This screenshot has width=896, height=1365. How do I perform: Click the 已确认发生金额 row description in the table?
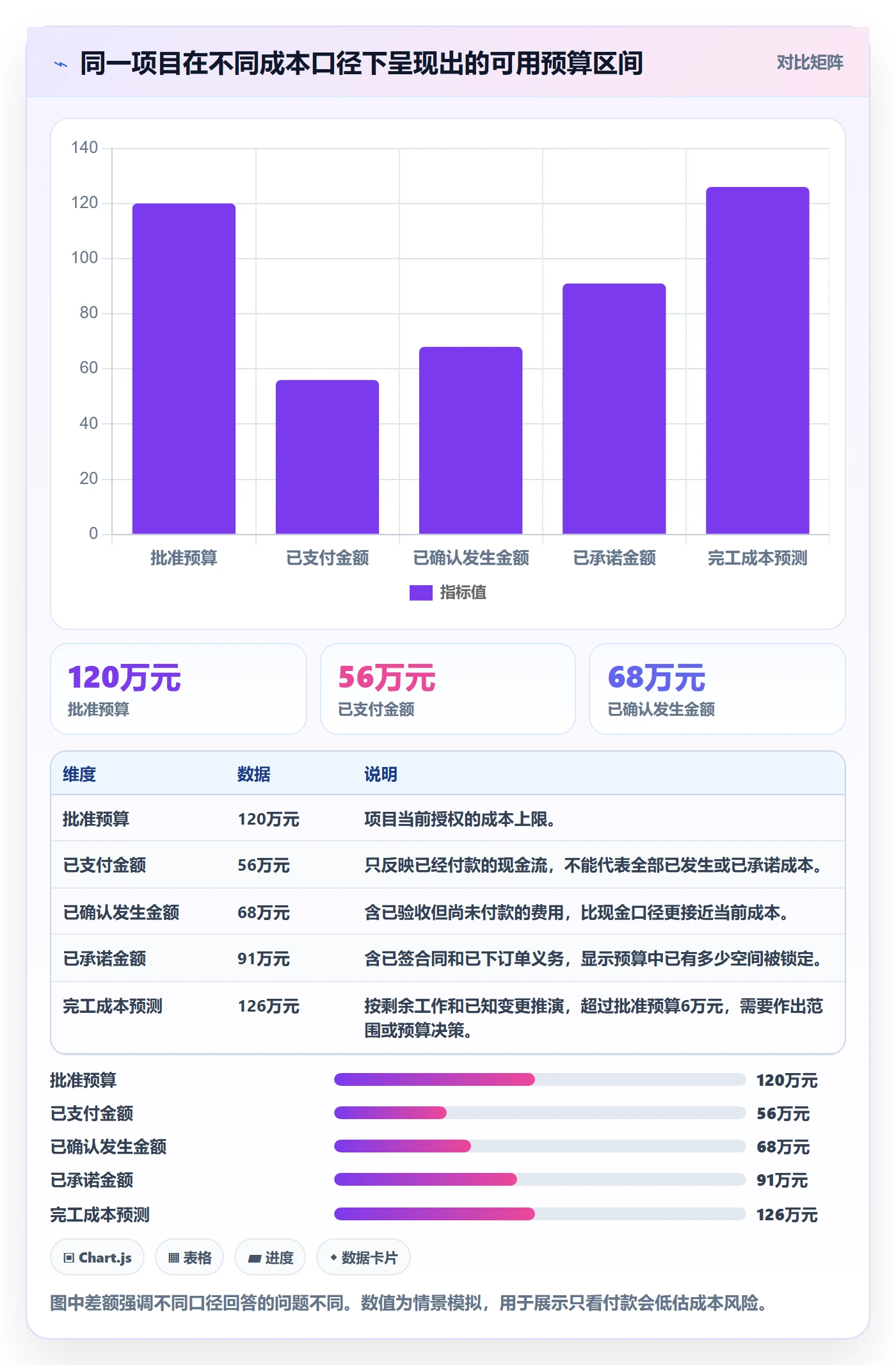(576, 912)
